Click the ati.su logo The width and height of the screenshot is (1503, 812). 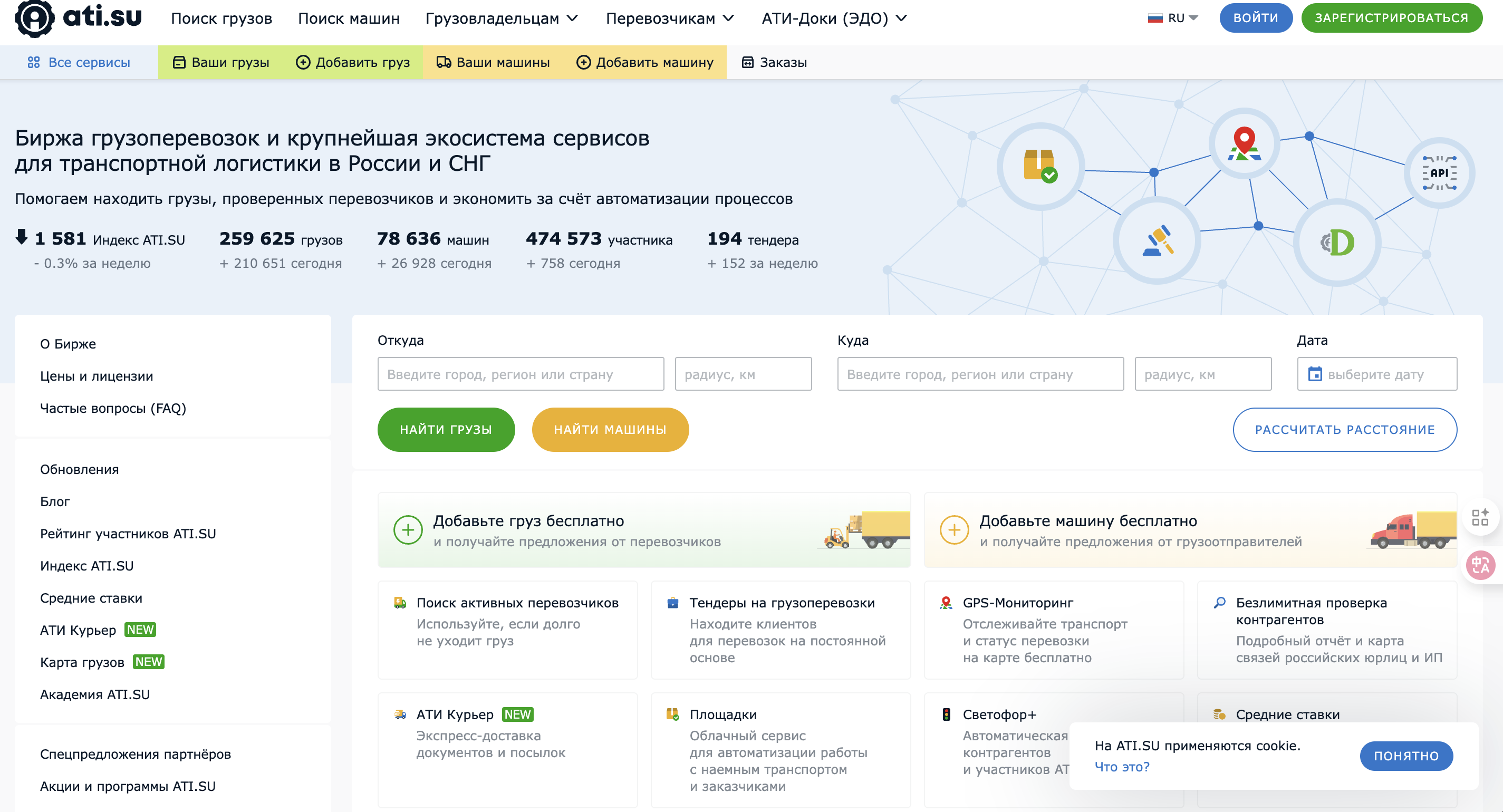78,18
